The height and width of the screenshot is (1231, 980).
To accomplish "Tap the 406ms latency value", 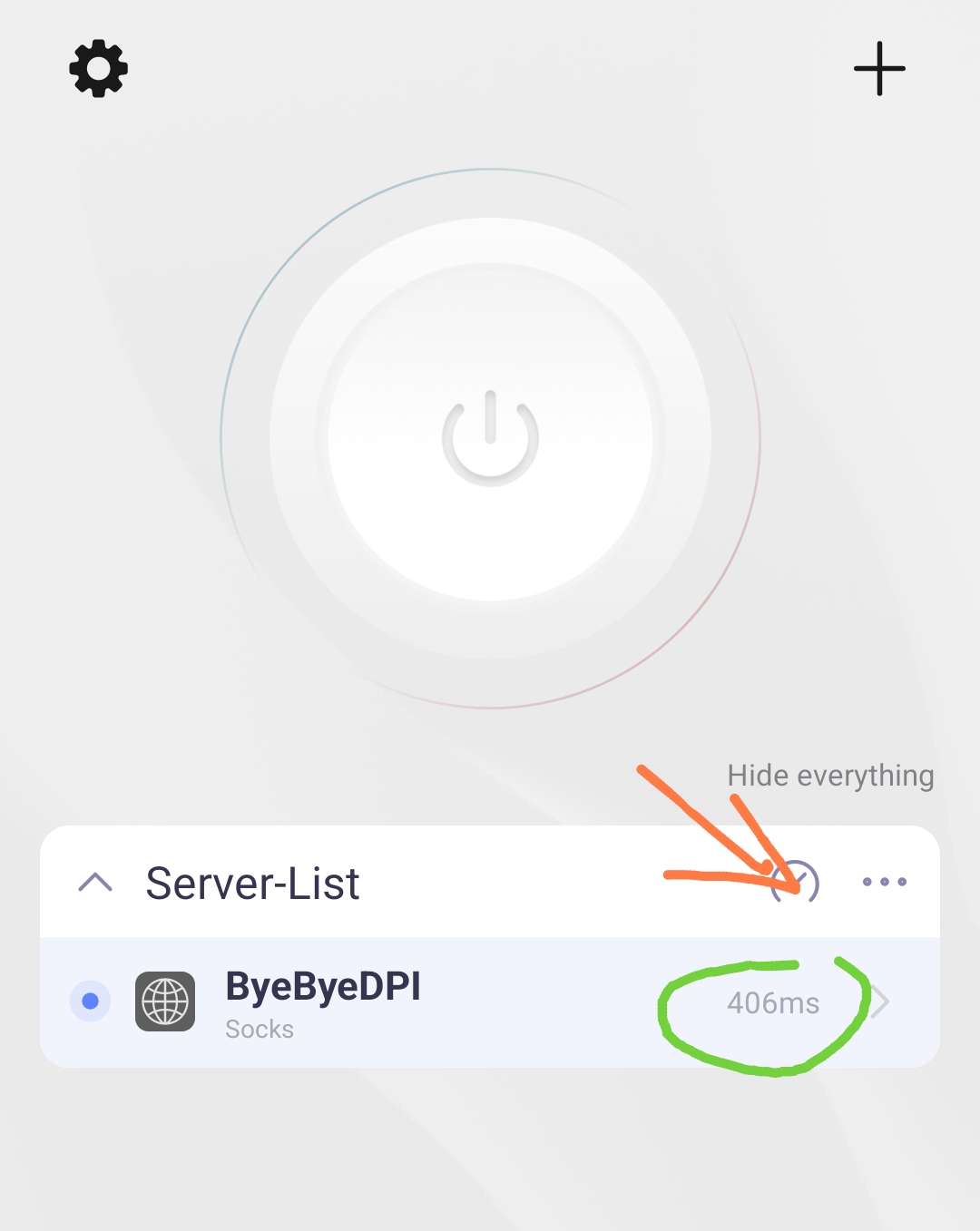I will click(773, 1002).
